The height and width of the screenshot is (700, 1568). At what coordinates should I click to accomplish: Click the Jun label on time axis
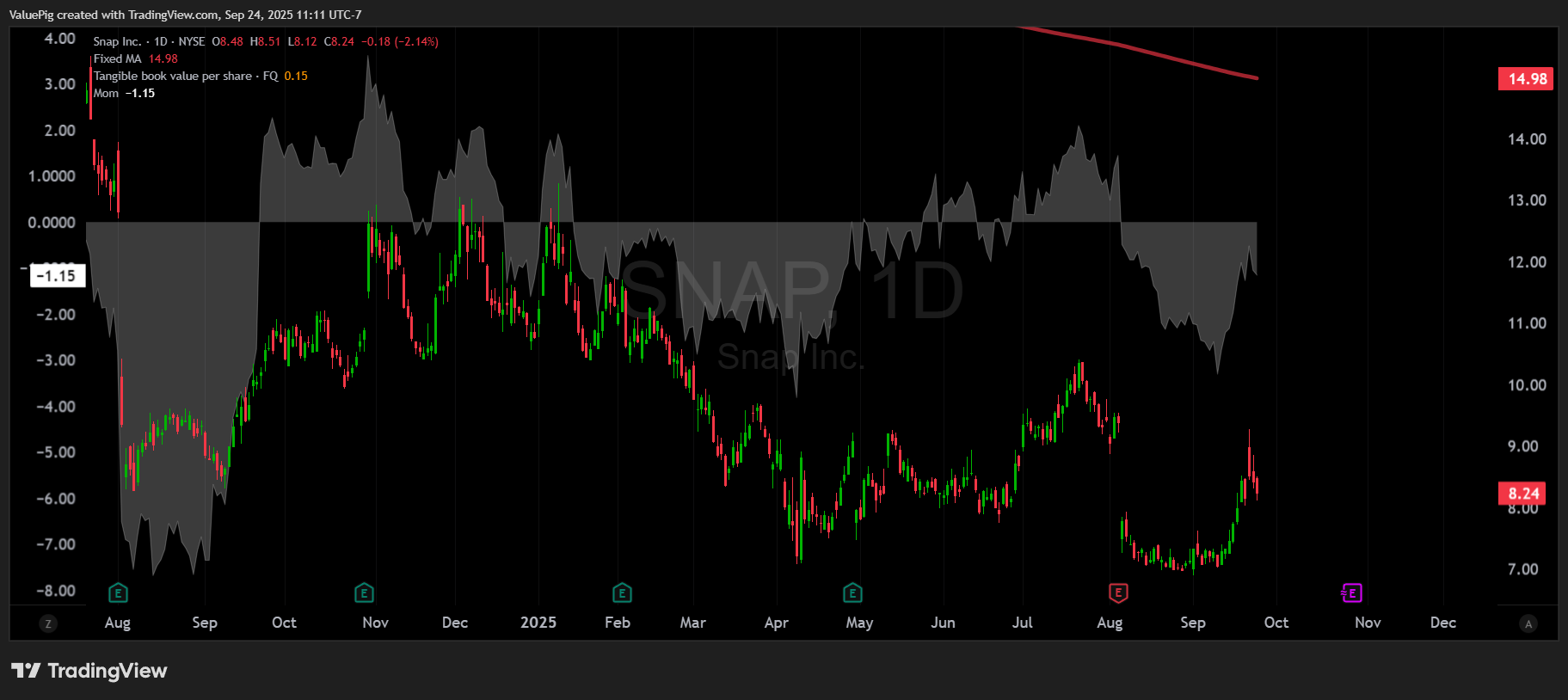tap(943, 623)
